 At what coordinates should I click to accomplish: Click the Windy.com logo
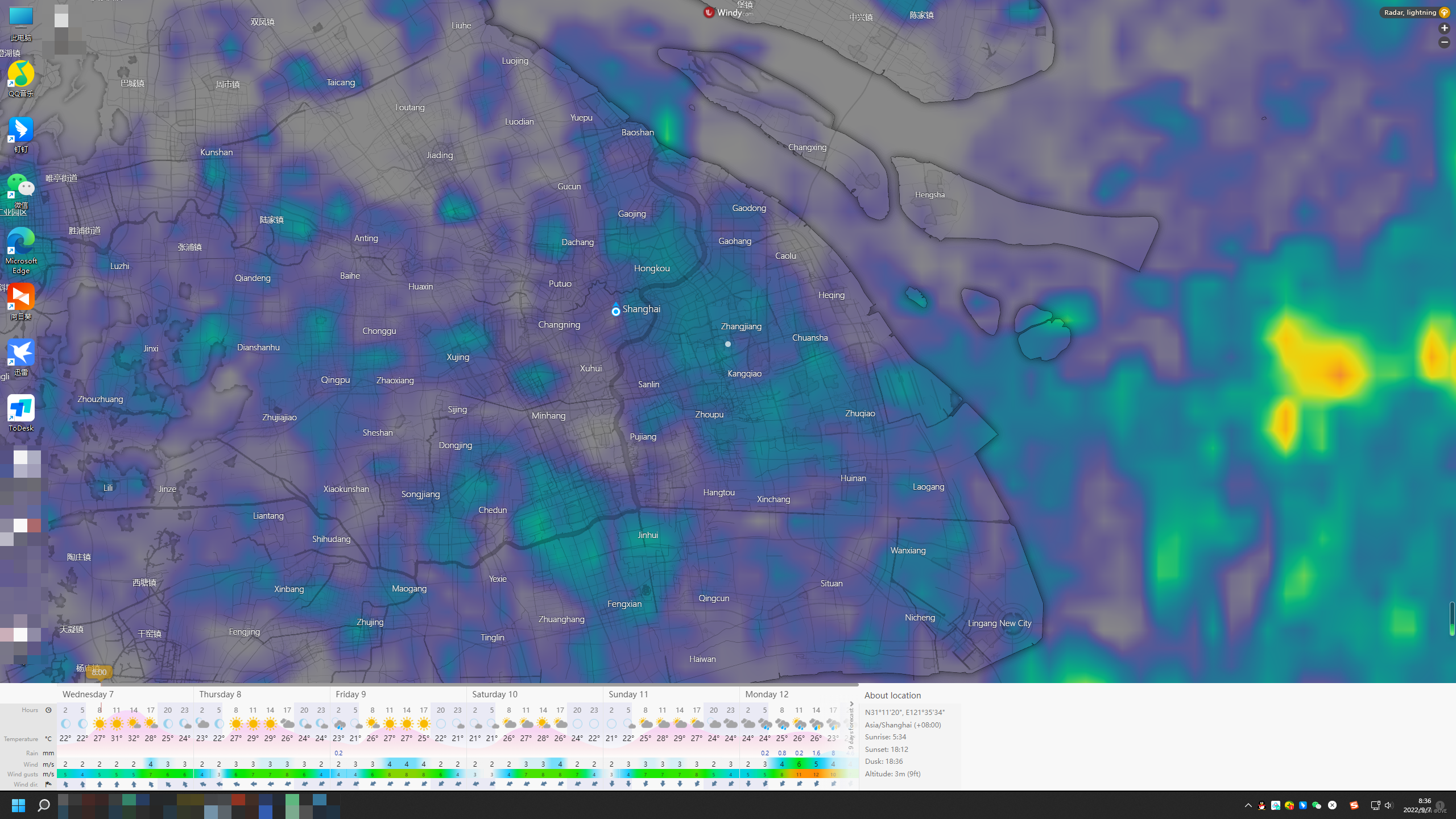729,12
